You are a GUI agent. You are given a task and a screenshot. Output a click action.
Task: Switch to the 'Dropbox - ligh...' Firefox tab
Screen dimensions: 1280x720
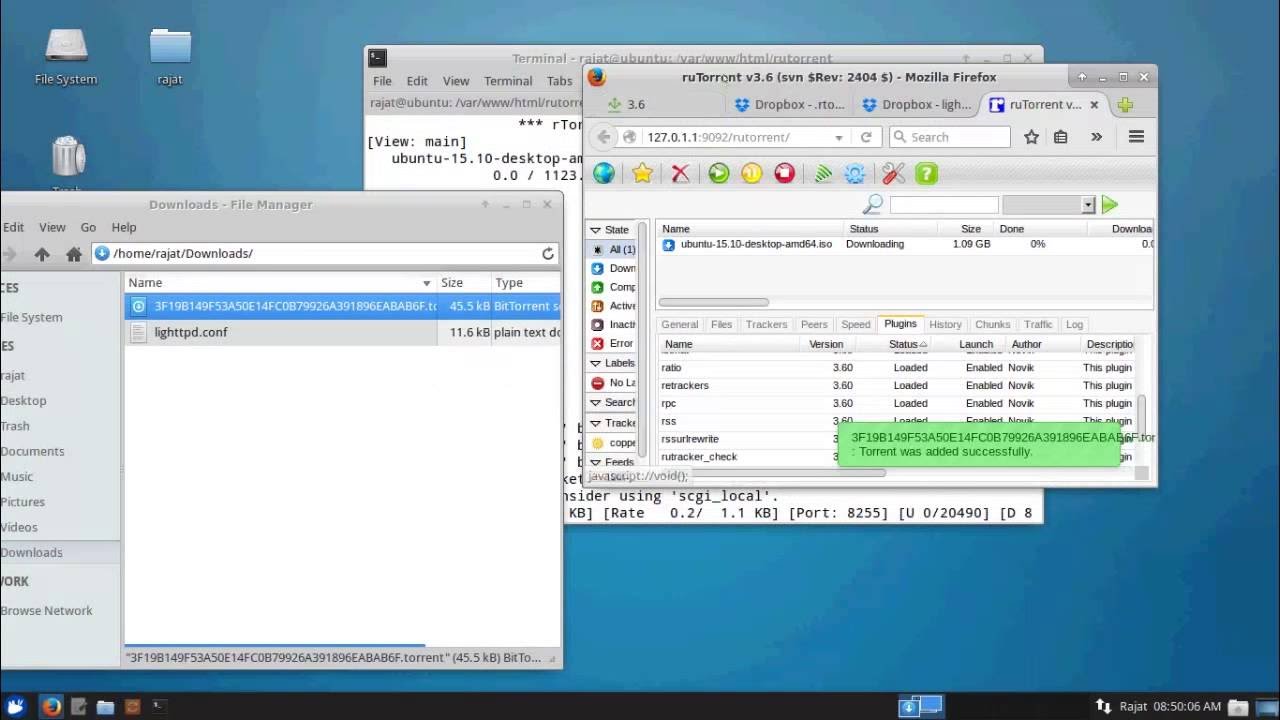point(915,104)
